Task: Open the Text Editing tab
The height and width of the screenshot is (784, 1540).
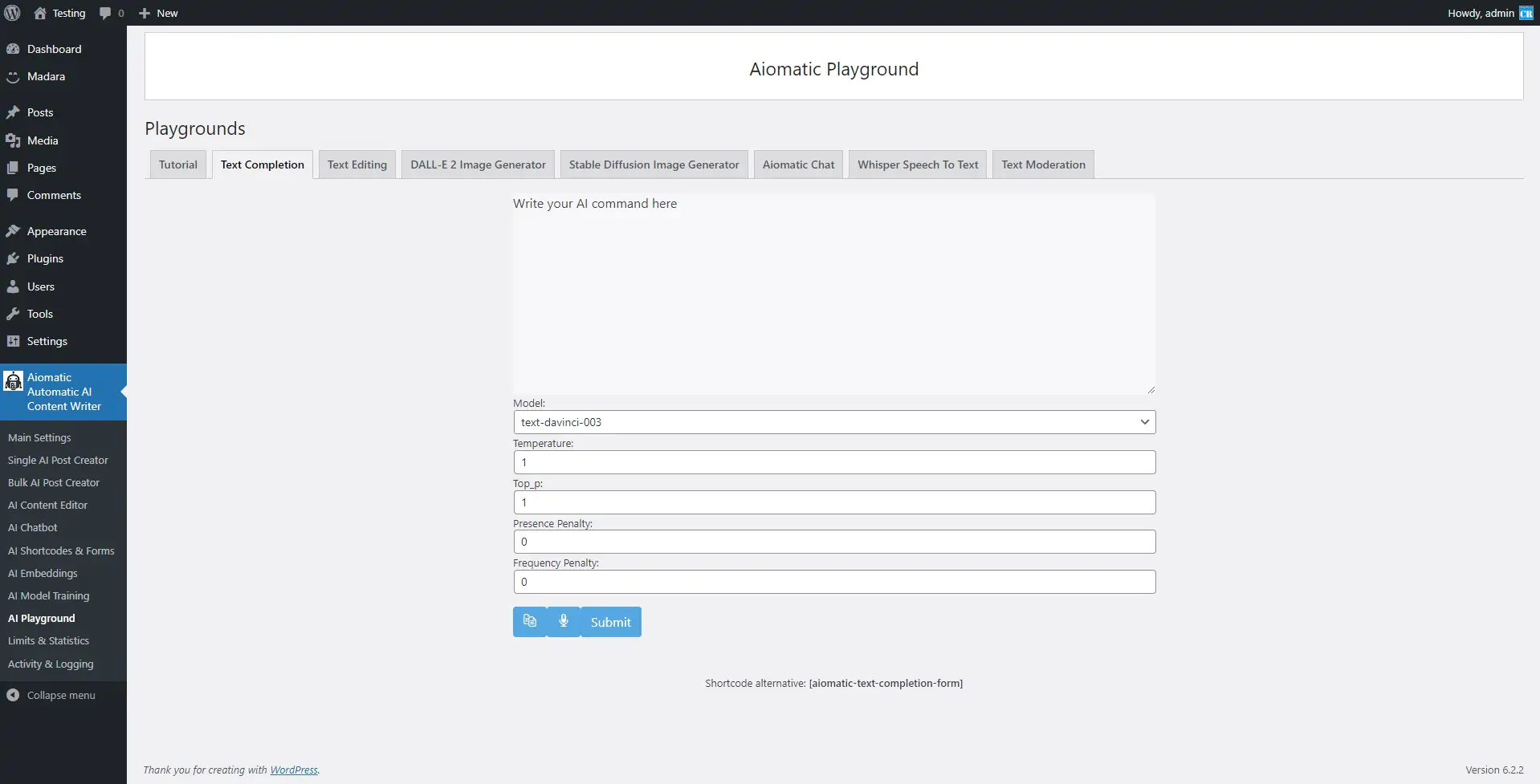Action: point(357,165)
